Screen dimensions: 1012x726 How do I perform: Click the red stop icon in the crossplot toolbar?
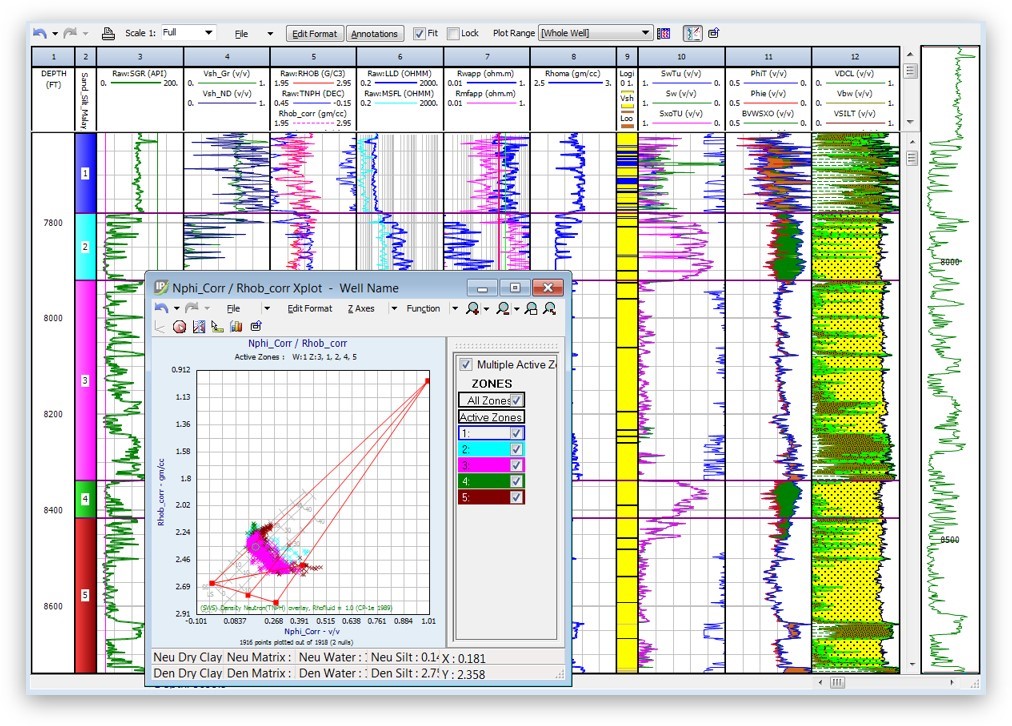180,326
